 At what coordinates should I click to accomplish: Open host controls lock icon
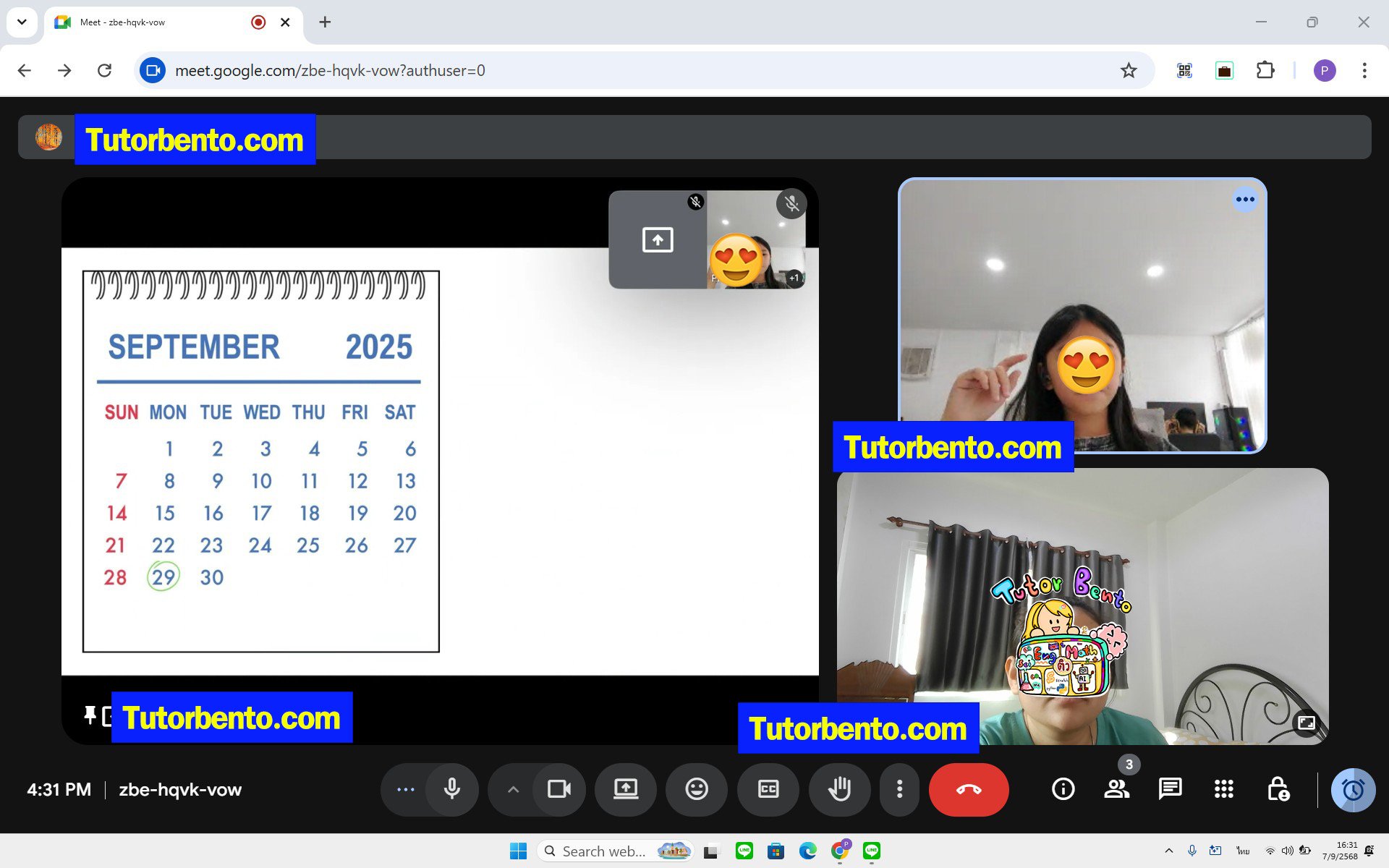pos(1278,789)
